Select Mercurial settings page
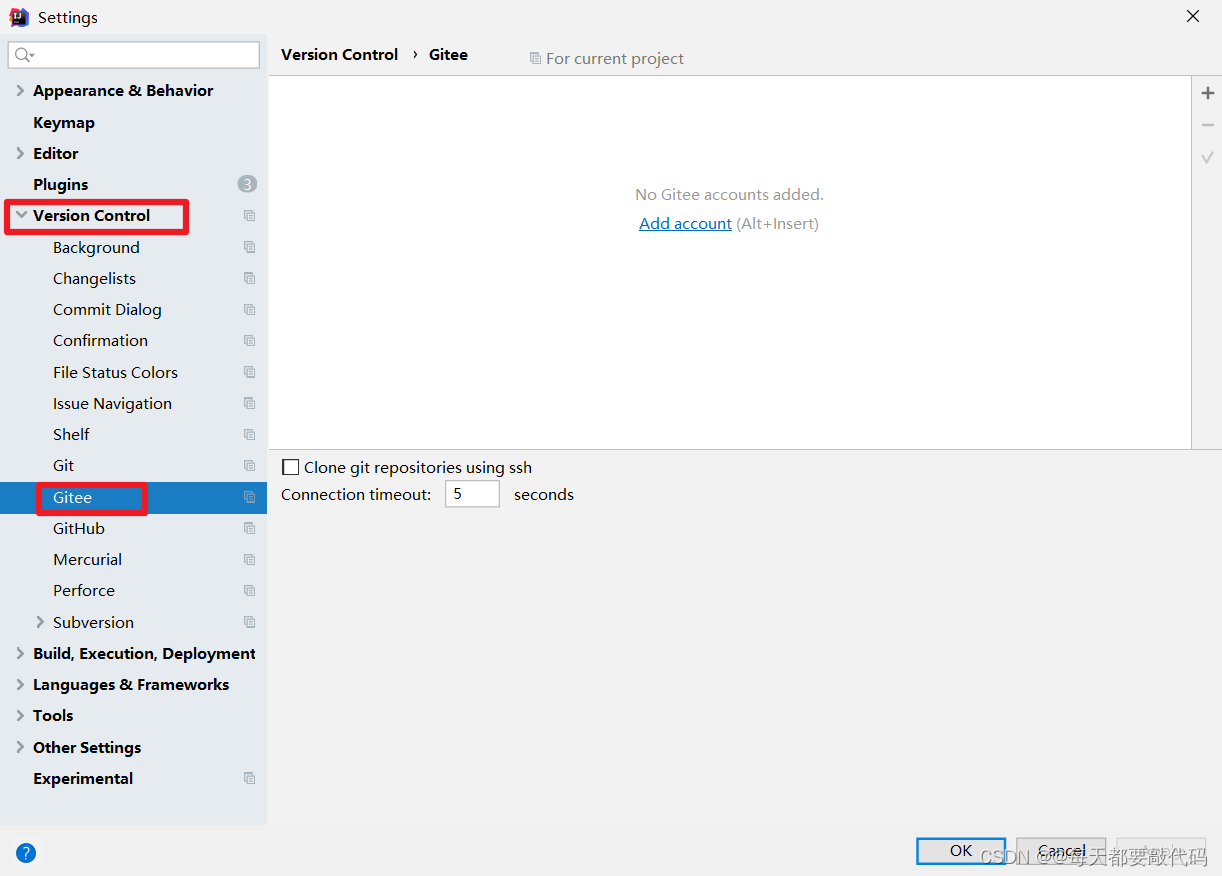The height and width of the screenshot is (876, 1222). point(88,559)
